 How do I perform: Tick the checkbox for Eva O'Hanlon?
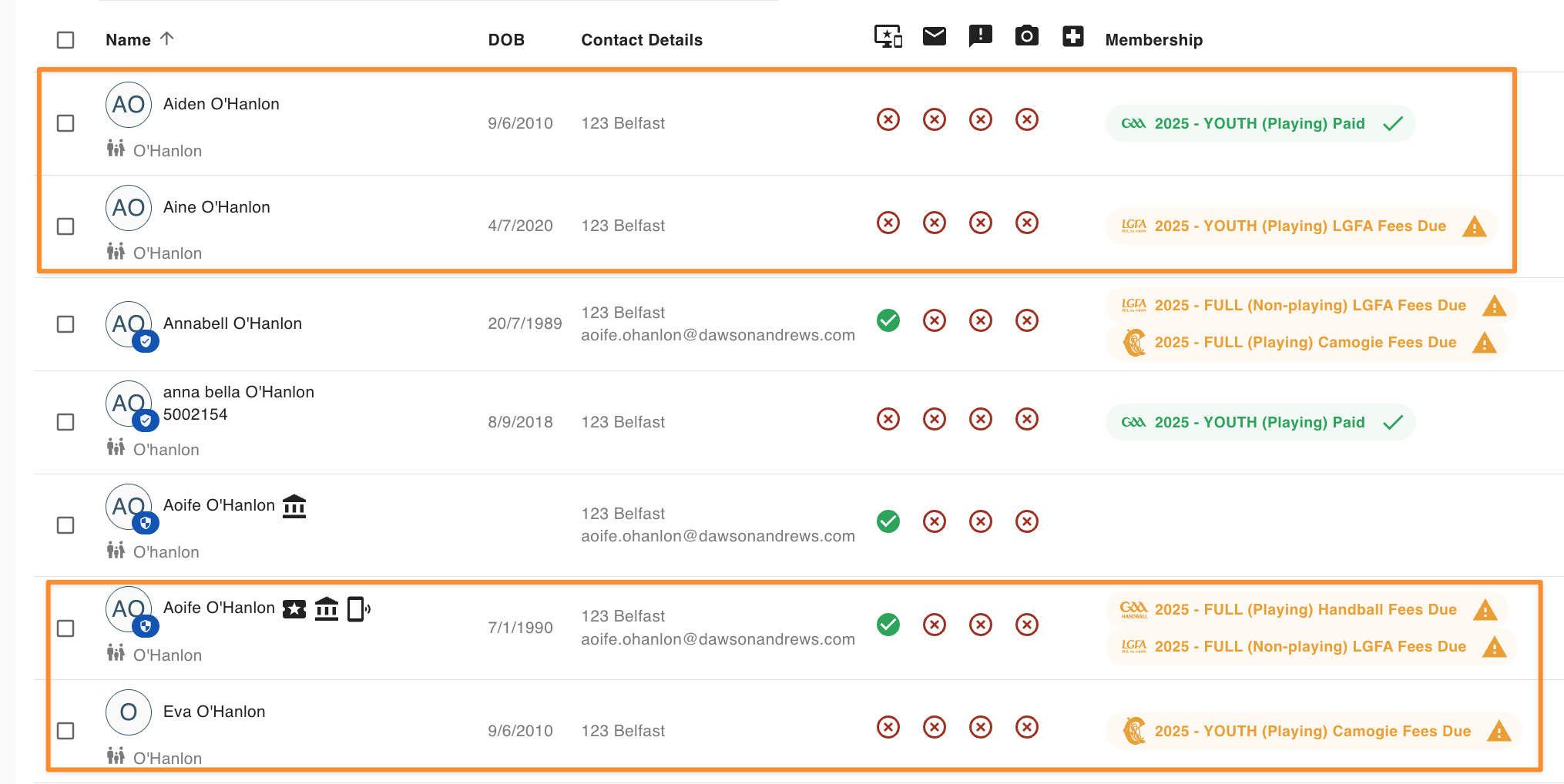pos(65,731)
